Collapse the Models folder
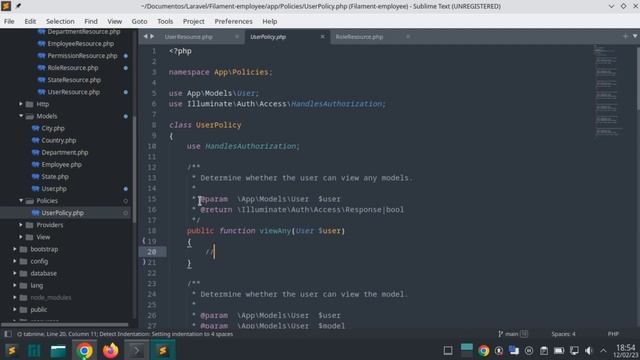Viewport: 640px width, 360px height. [21, 116]
